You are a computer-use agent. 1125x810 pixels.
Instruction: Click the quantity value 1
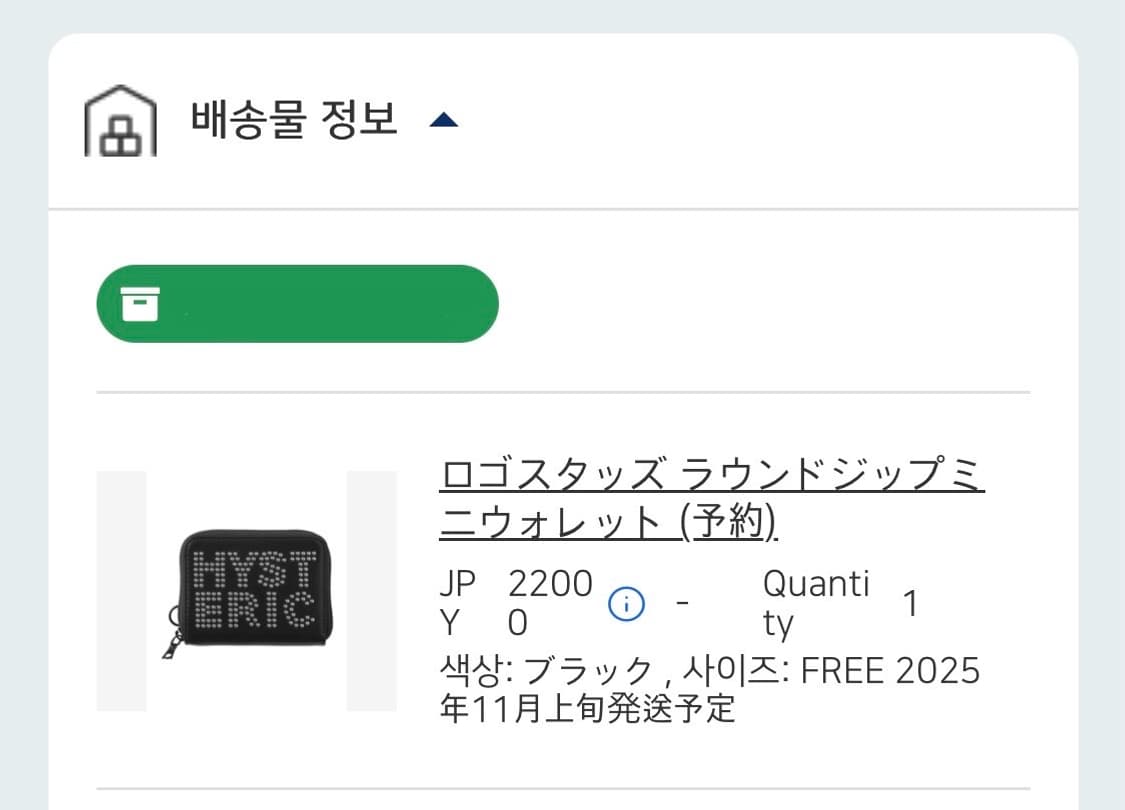point(910,603)
